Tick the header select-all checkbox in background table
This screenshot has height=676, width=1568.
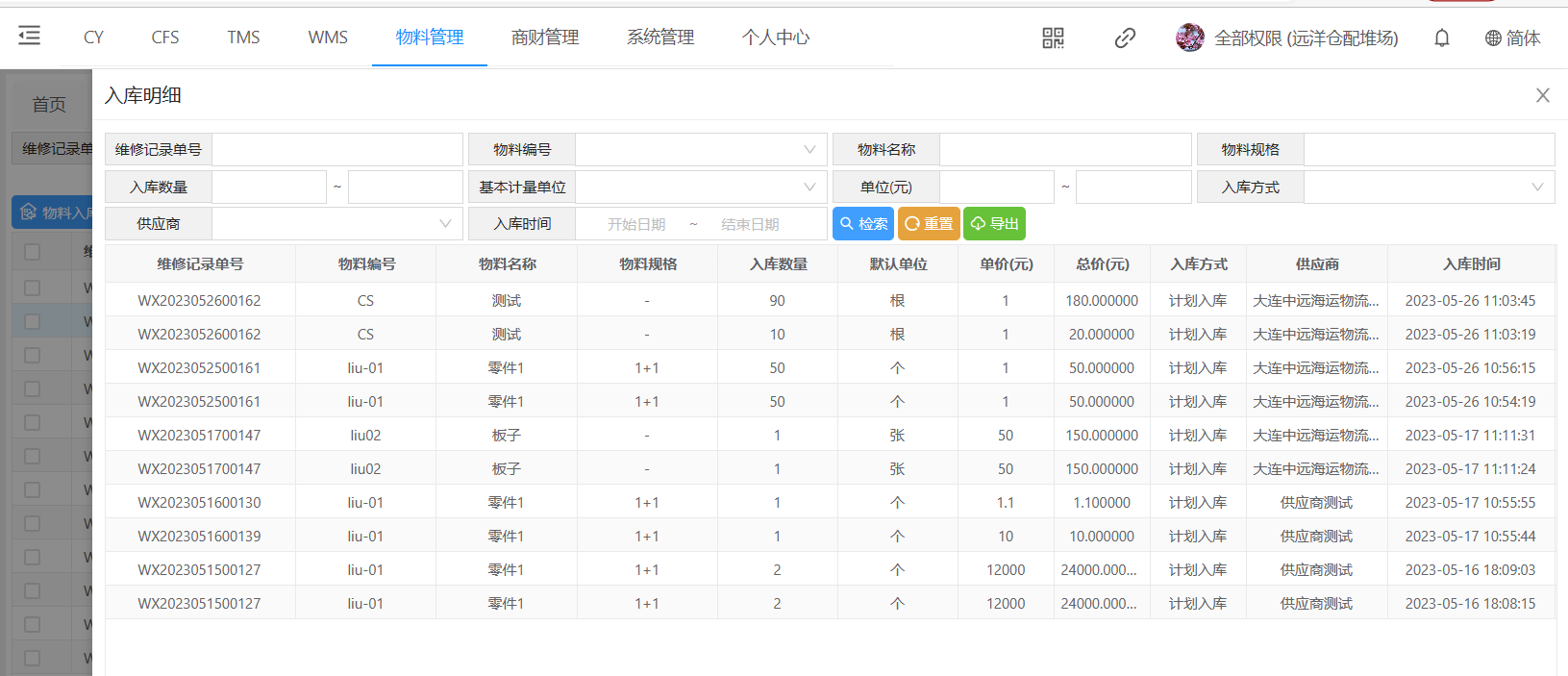click(x=32, y=252)
